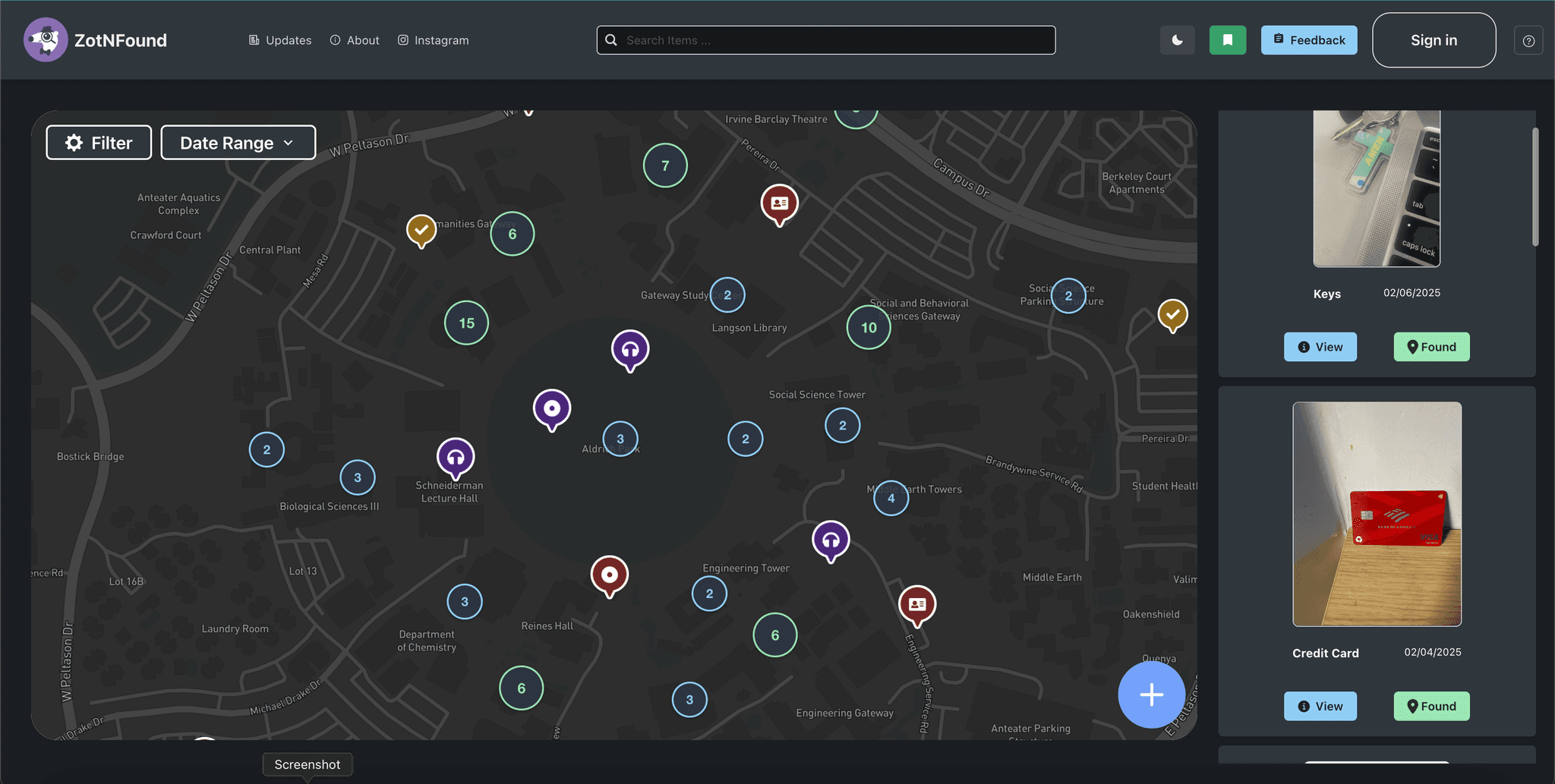Mark the Keys item as Found
This screenshot has width=1555, height=784.
[1431, 347]
